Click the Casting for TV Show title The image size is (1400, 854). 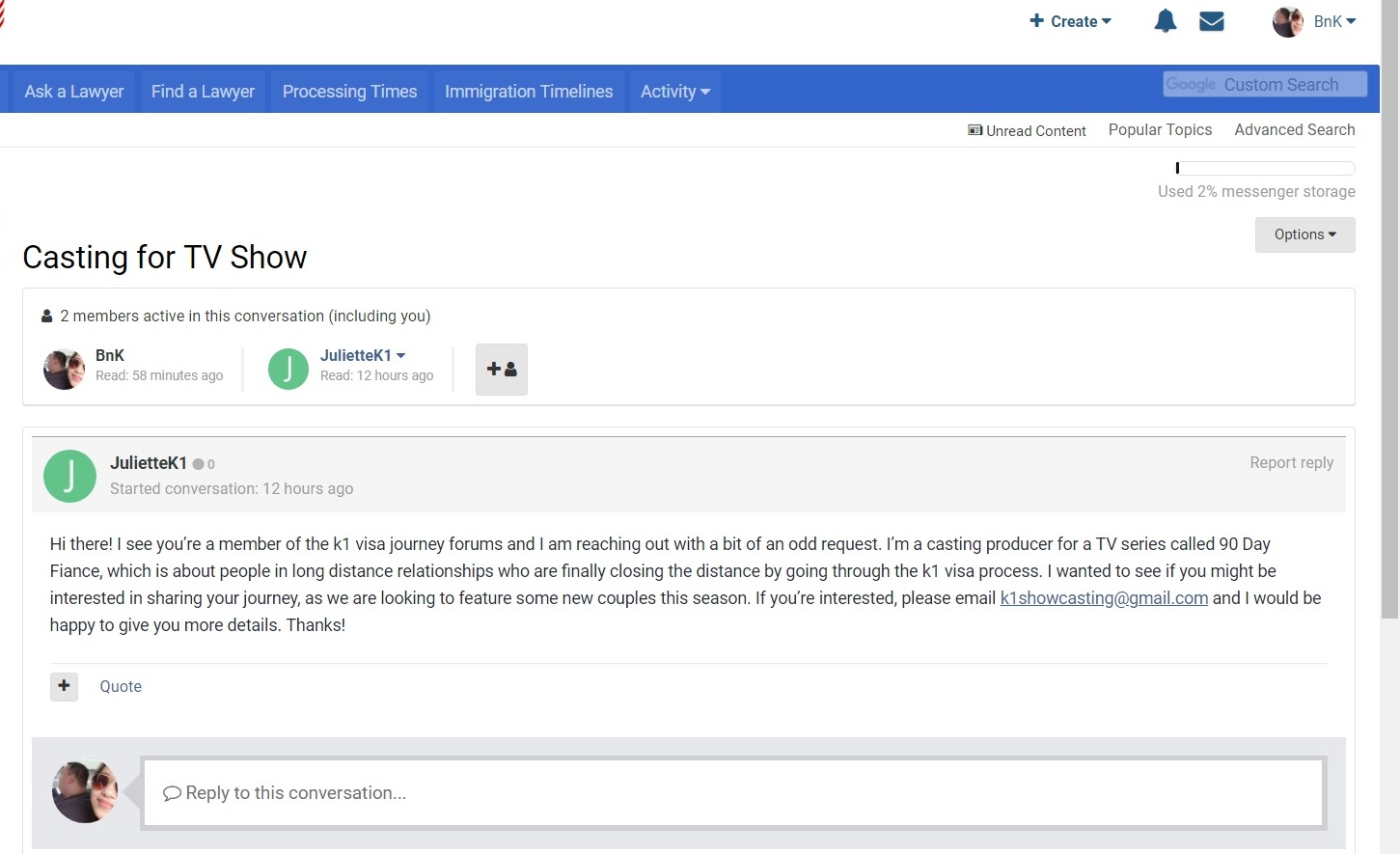[x=165, y=258]
